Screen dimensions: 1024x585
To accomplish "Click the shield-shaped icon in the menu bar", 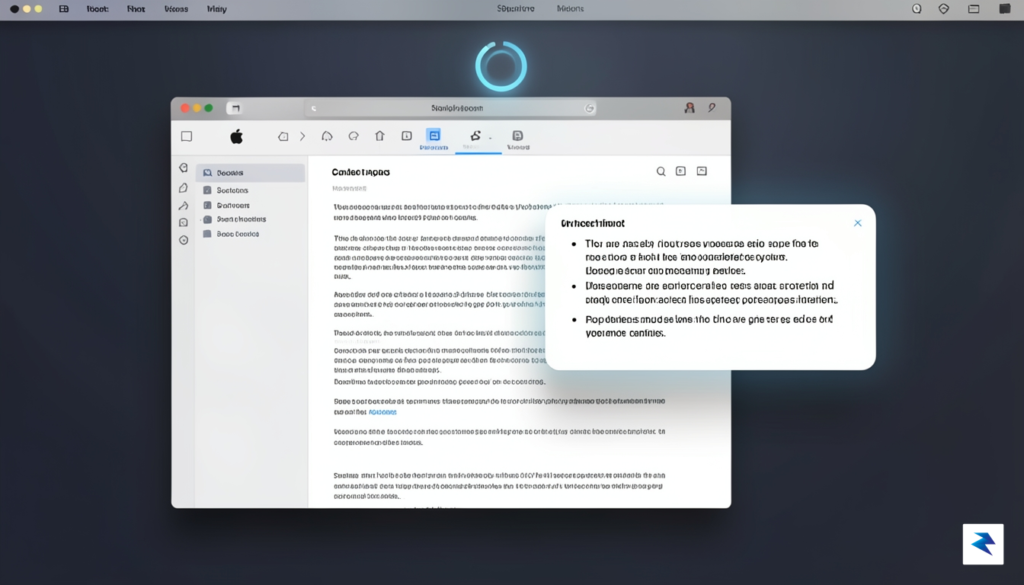I will pos(944,8).
